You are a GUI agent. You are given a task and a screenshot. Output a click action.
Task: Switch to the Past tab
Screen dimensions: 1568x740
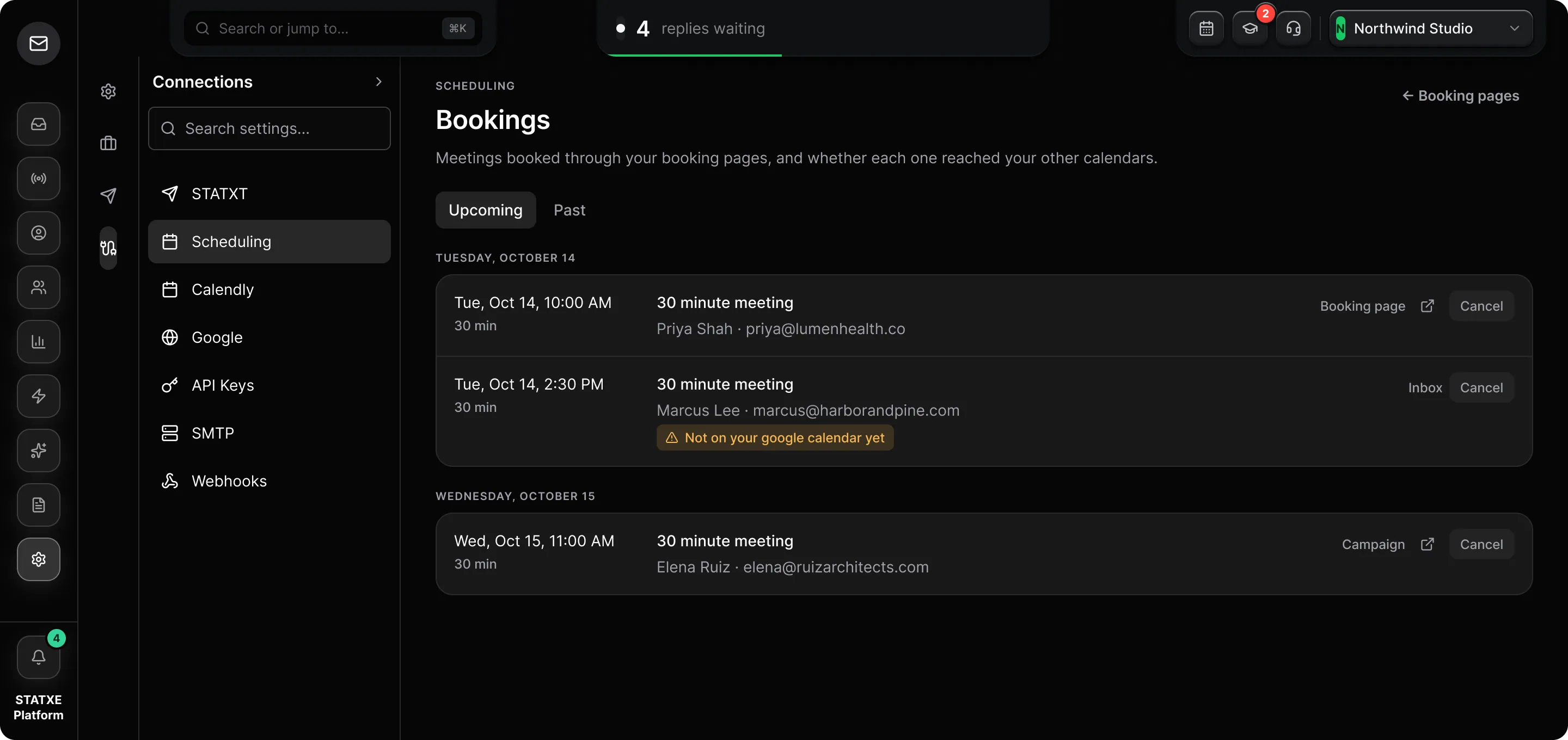click(569, 210)
